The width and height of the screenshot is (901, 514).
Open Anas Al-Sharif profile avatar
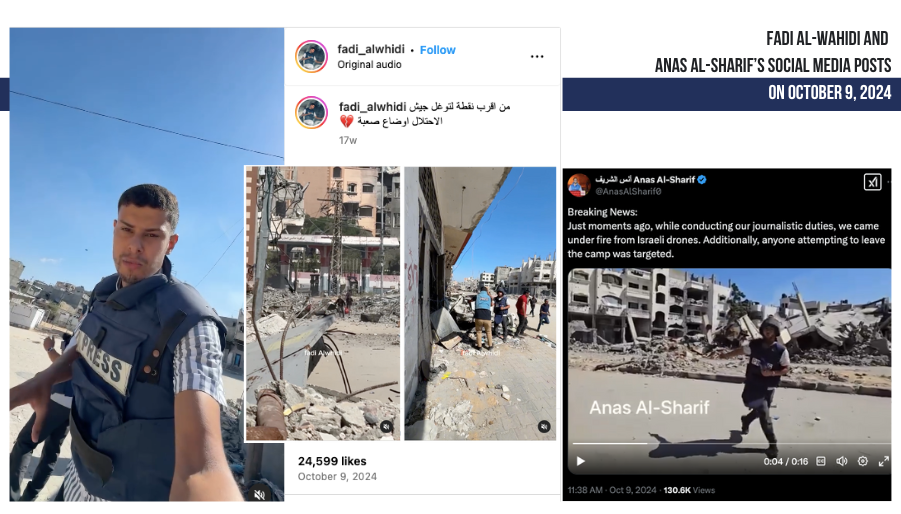tap(579, 185)
